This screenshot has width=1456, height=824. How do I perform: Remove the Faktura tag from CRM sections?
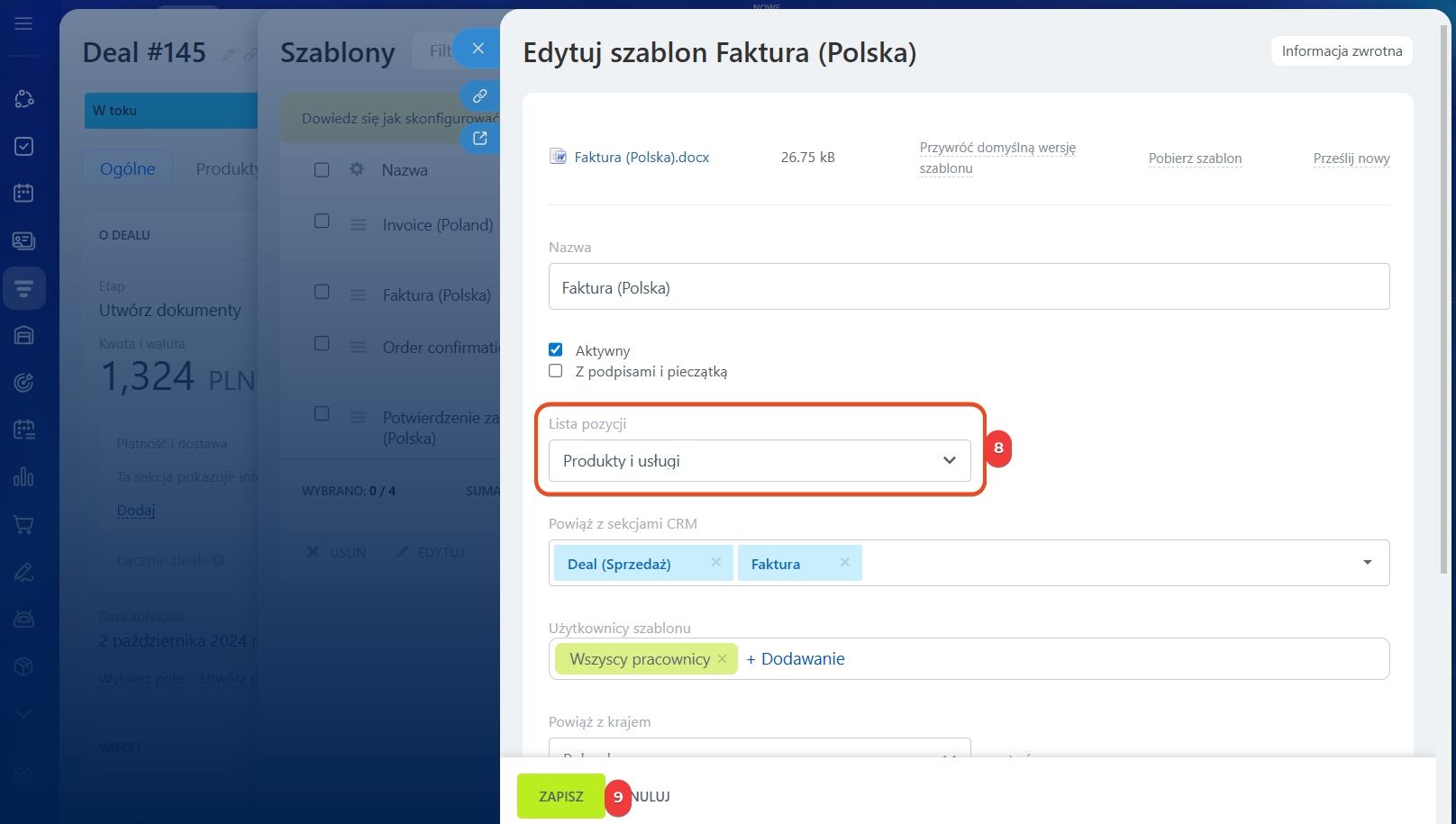pos(845,562)
